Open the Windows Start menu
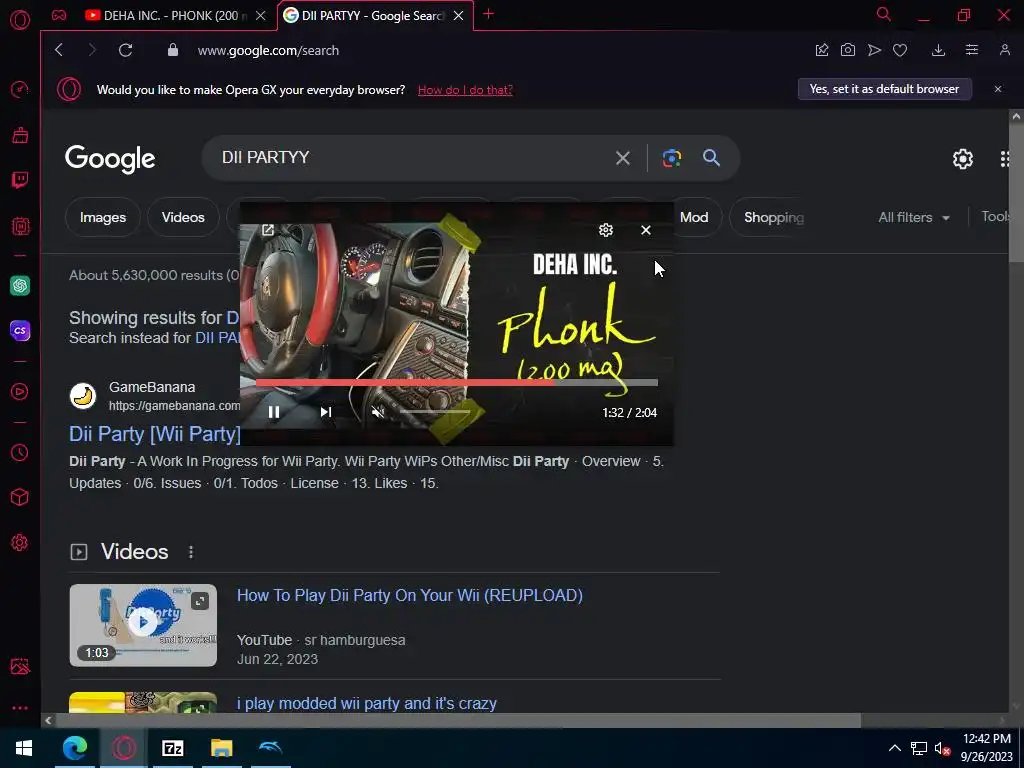 pos(24,748)
